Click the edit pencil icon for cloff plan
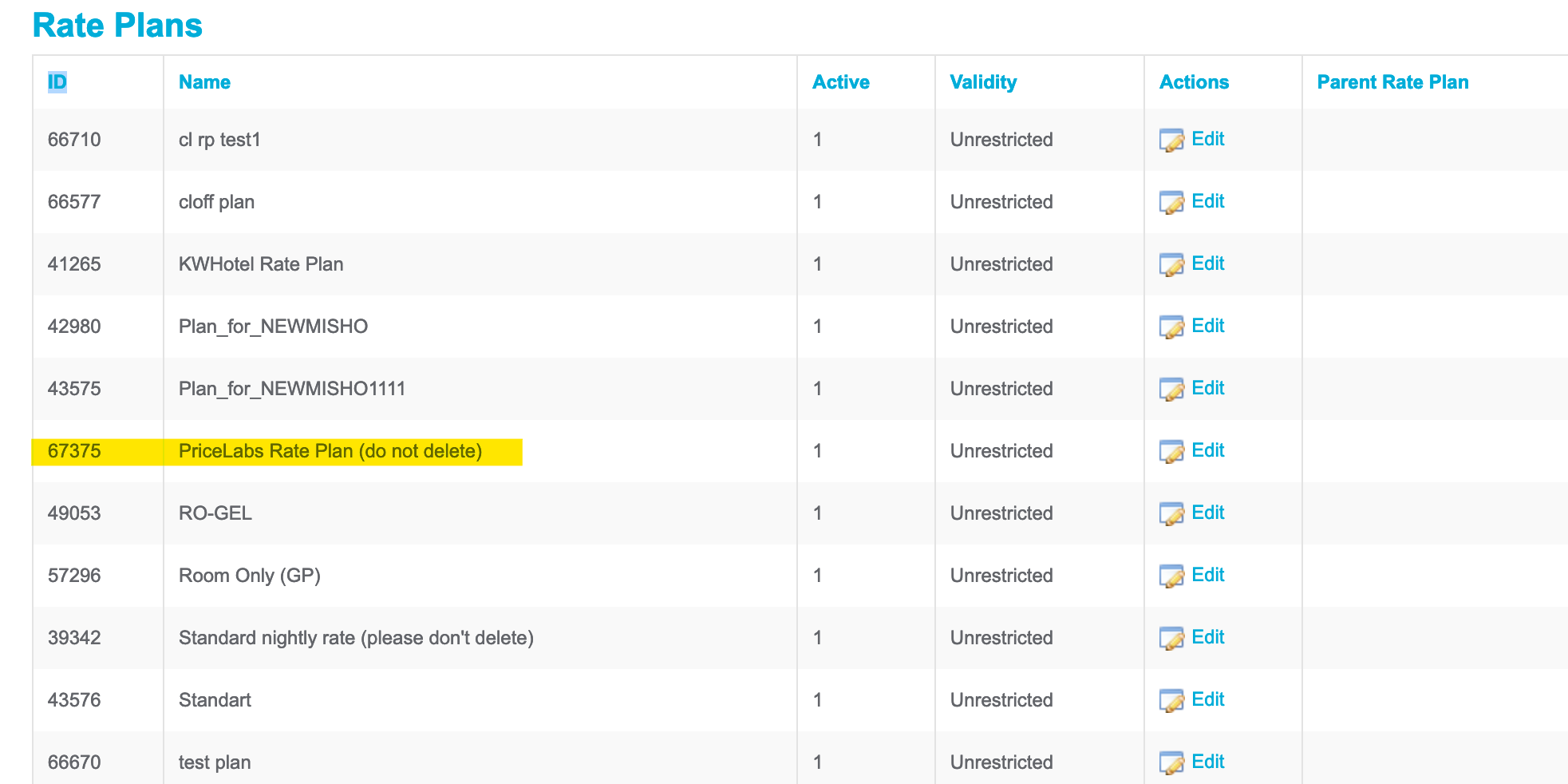 (1171, 202)
